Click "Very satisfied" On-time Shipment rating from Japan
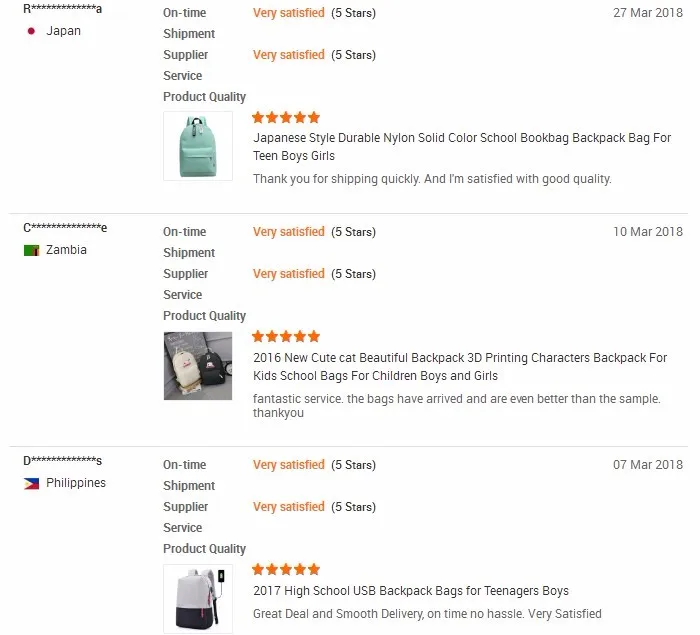The image size is (700, 635). [x=289, y=13]
